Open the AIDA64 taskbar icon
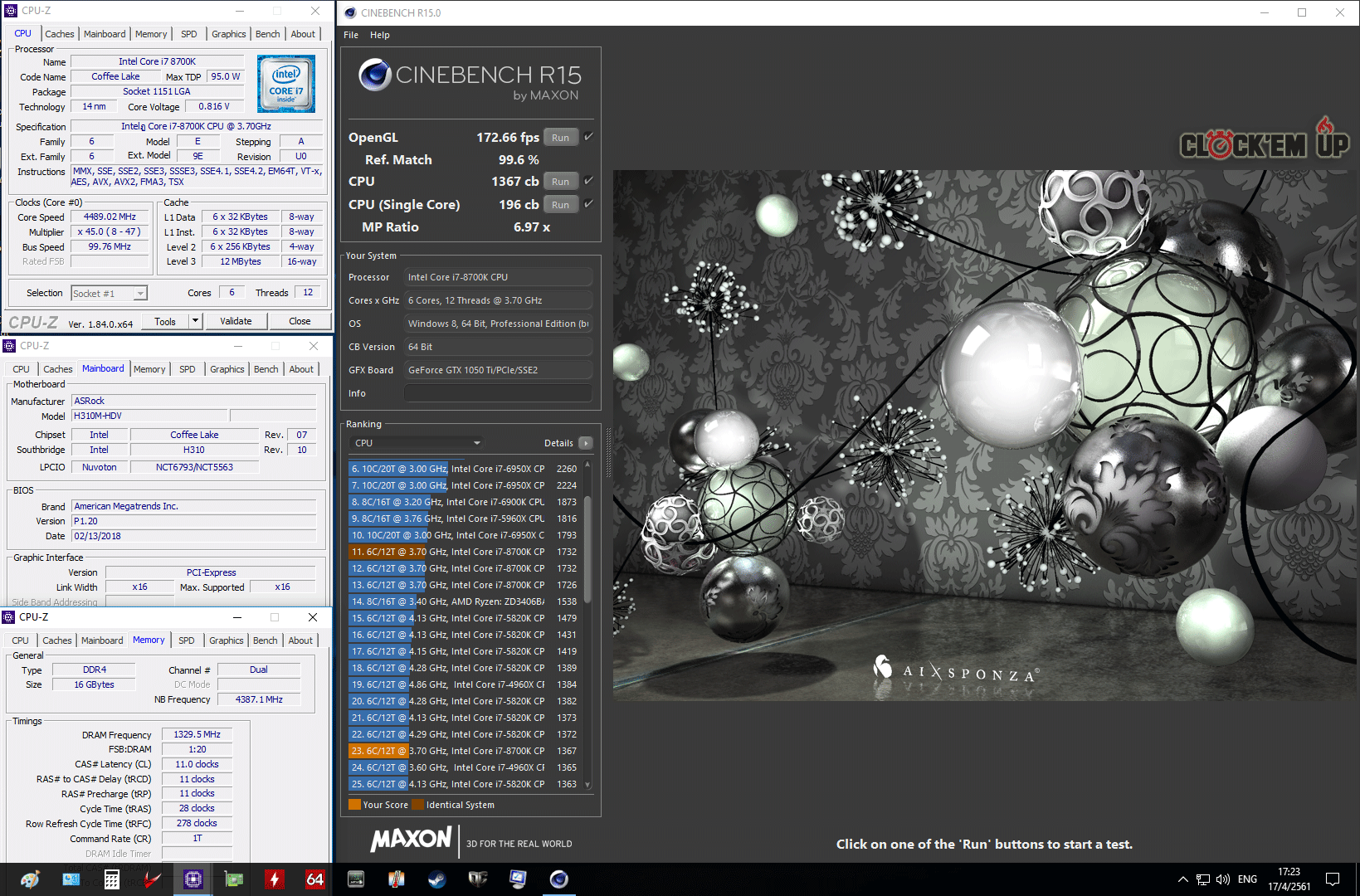1360x896 pixels. [314, 879]
